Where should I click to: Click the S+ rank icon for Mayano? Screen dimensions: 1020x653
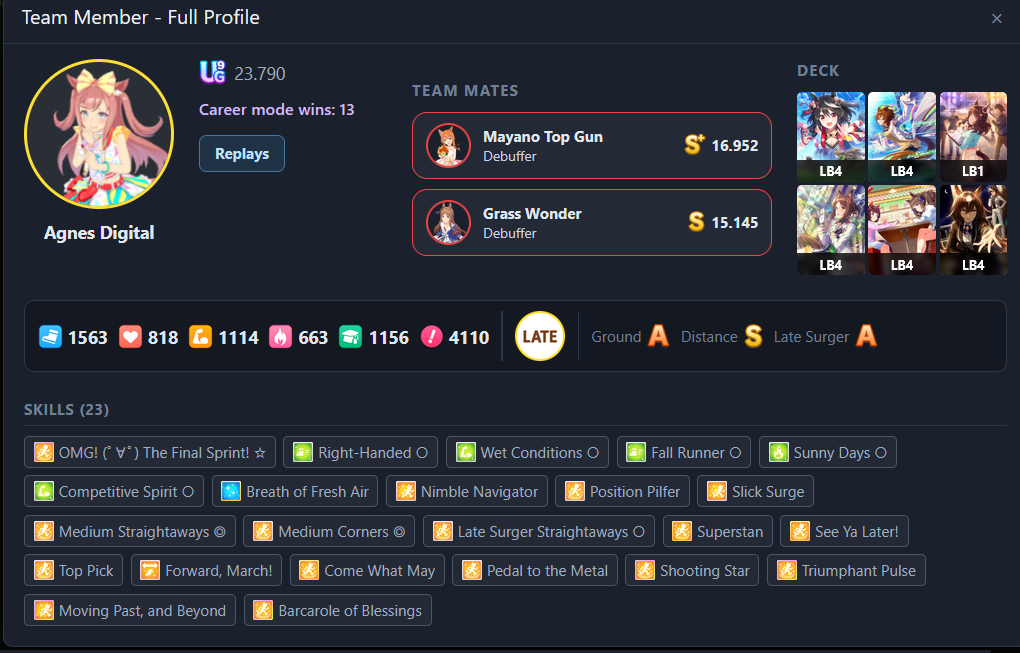pos(694,144)
